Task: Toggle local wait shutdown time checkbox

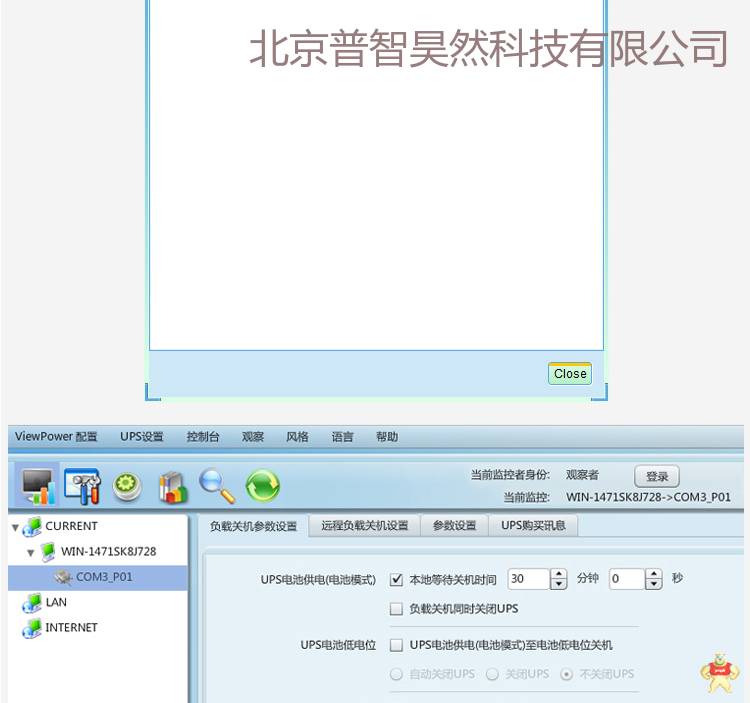Action: click(x=396, y=580)
